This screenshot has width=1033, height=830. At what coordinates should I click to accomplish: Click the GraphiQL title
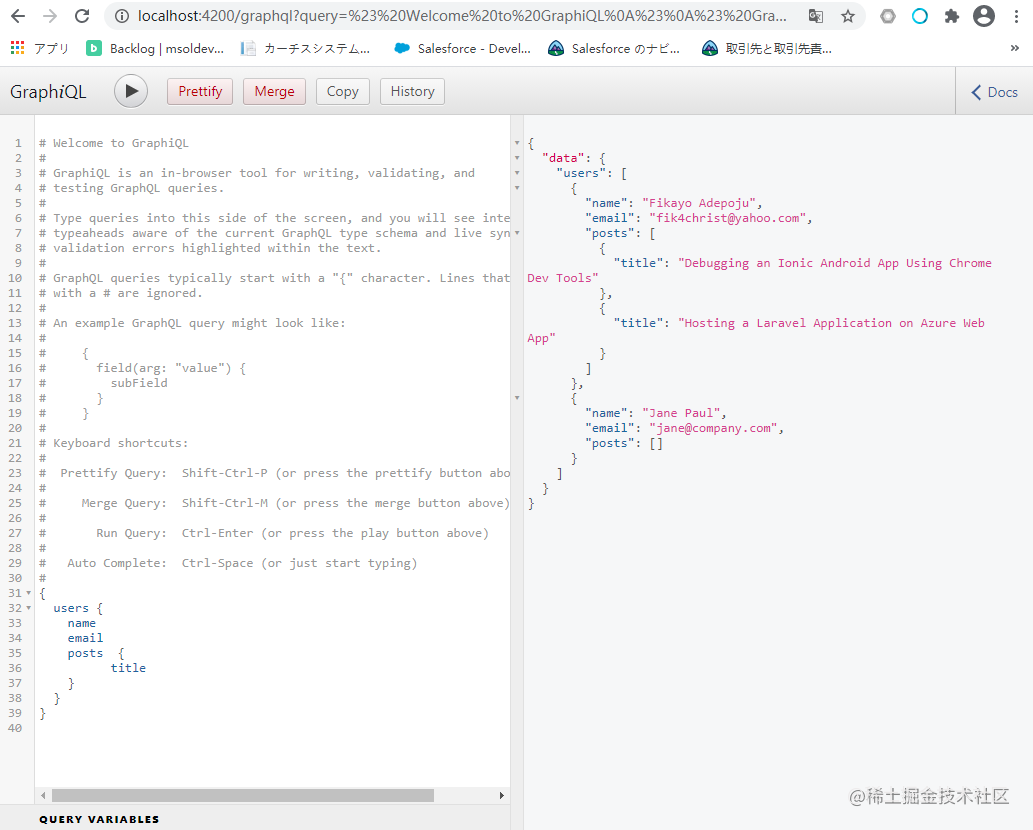tap(48, 92)
